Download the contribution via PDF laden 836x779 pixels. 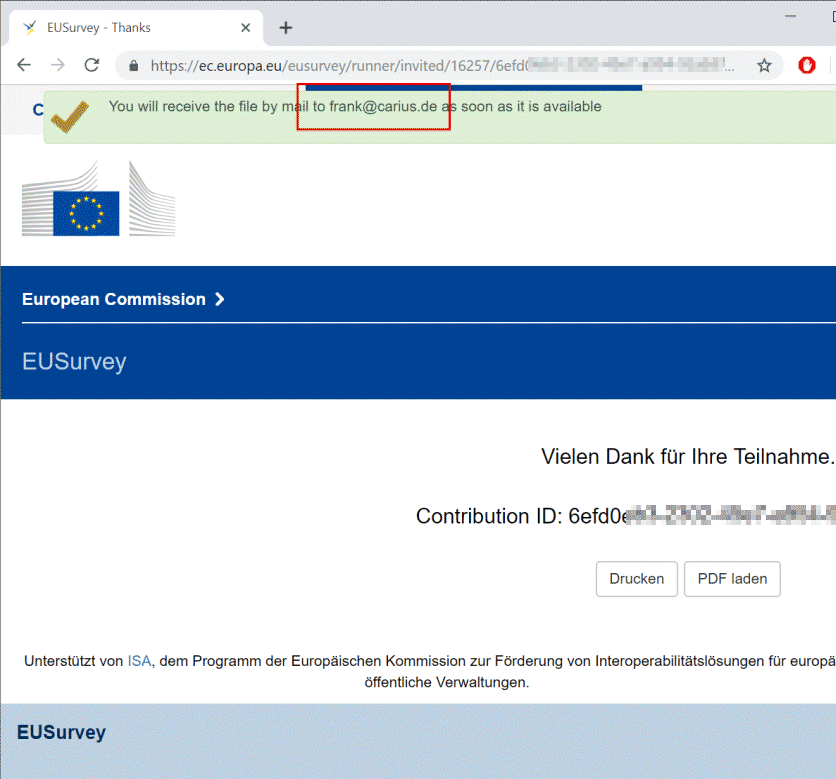732,579
